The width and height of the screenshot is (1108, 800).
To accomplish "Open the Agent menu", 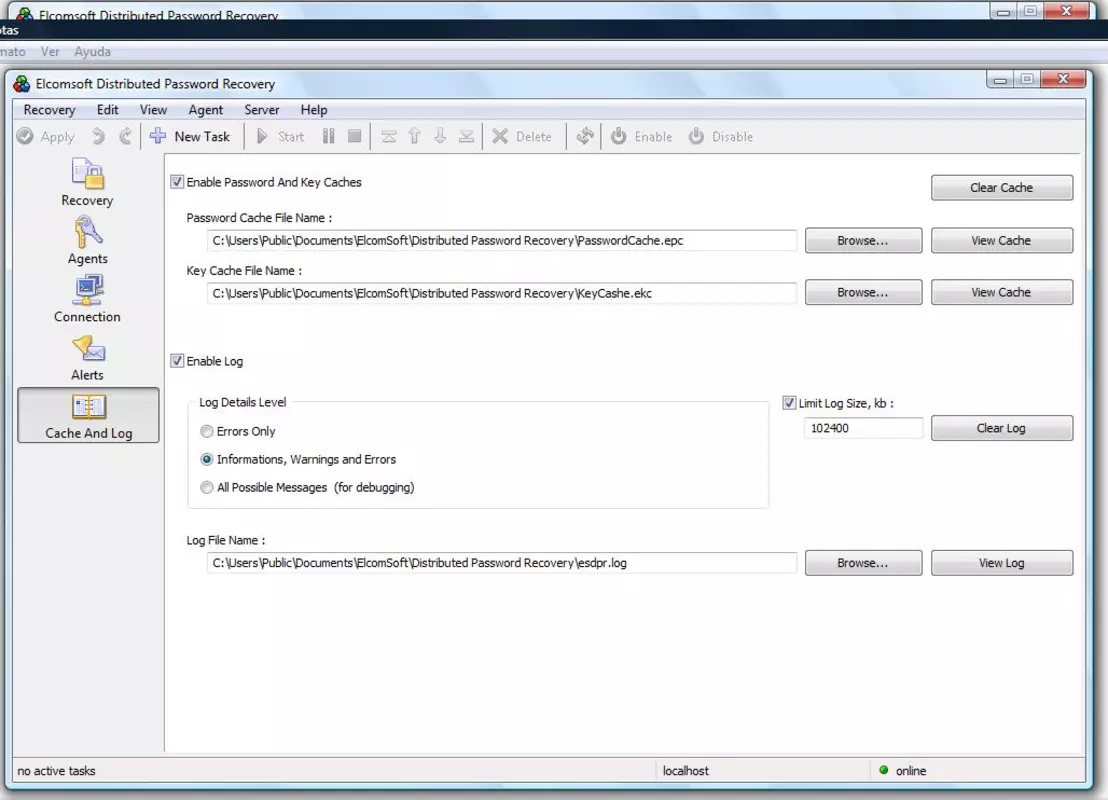I will (206, 110).
